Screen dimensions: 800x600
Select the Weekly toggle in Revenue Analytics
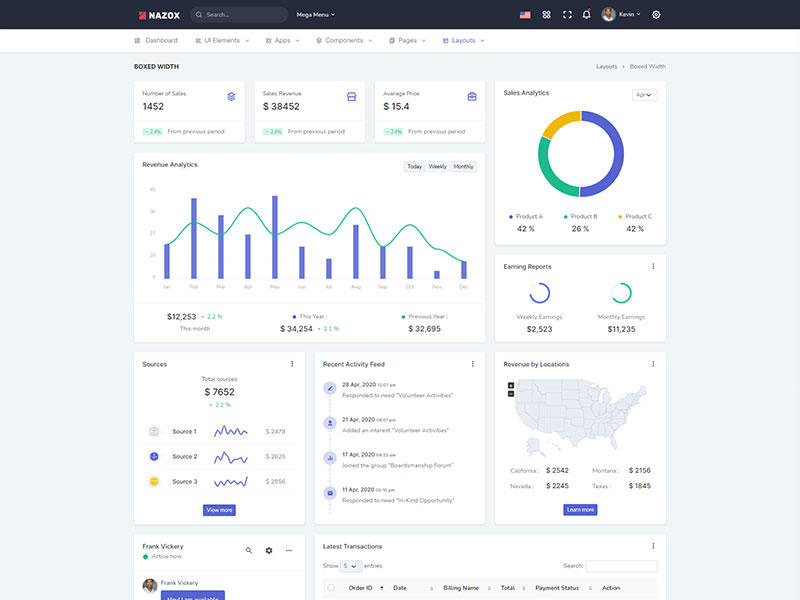point(437,166)
